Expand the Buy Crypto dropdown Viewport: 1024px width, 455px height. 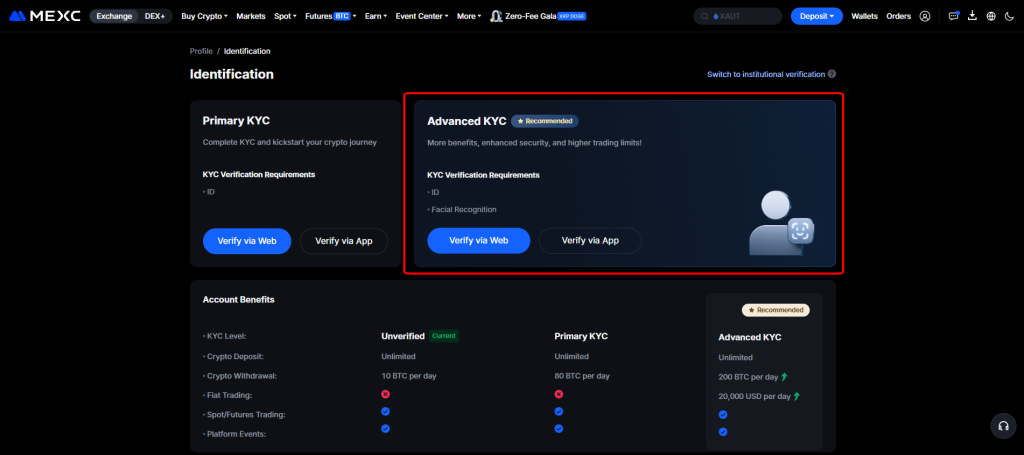204,16
